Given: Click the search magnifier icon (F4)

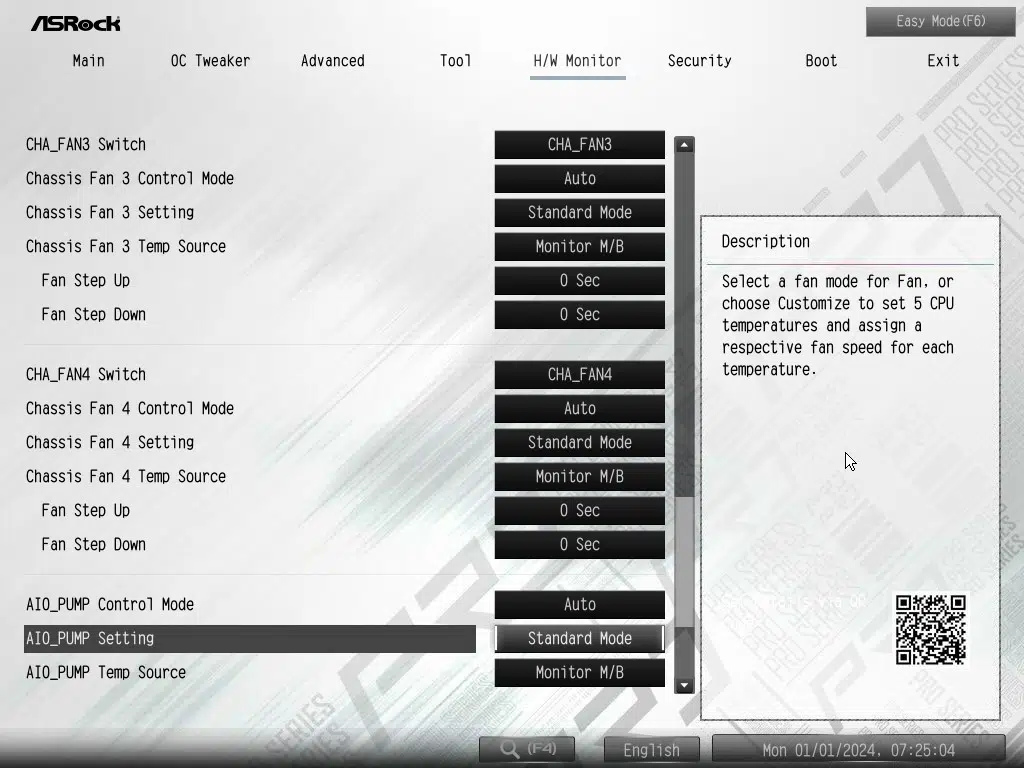Looking at the screenshot, I should (x=510, y=748).
